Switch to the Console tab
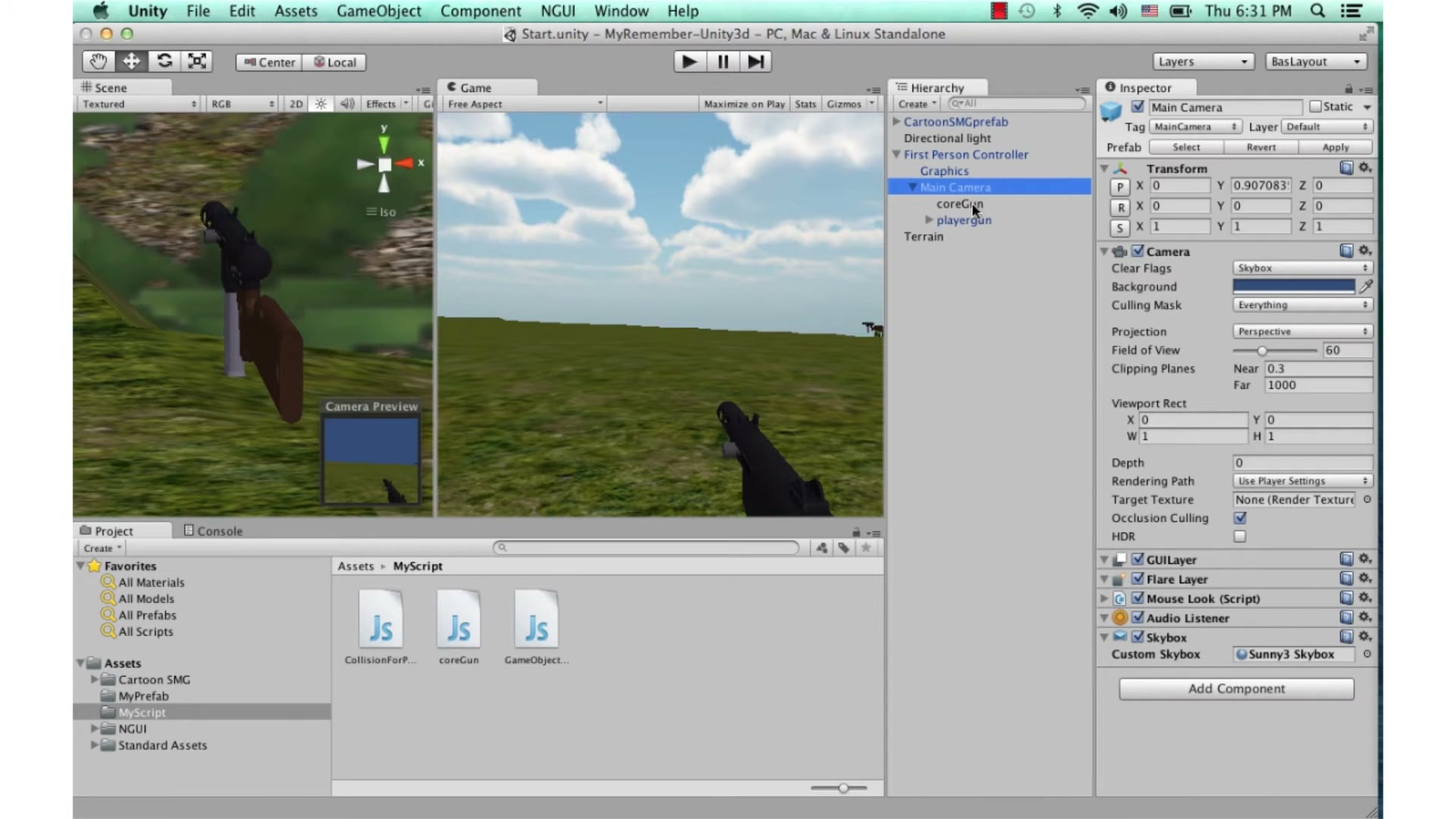The height and width of the screenshot is (819, 1456). [213, 531]
